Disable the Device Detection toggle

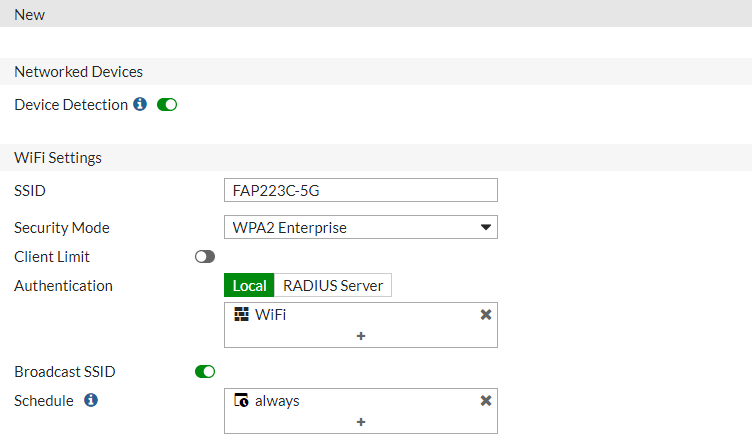[x=167, y=104]
